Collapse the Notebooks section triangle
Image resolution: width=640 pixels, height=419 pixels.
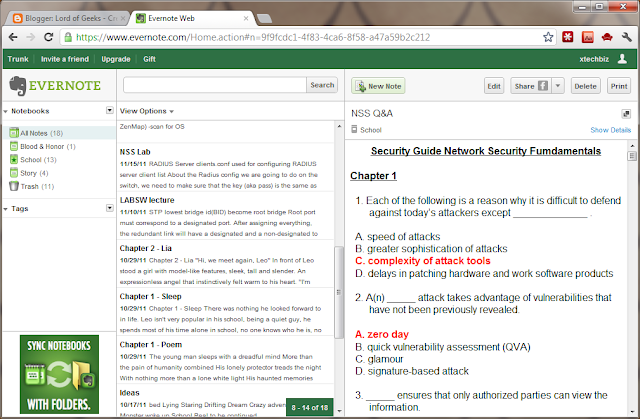coord(6,111)
